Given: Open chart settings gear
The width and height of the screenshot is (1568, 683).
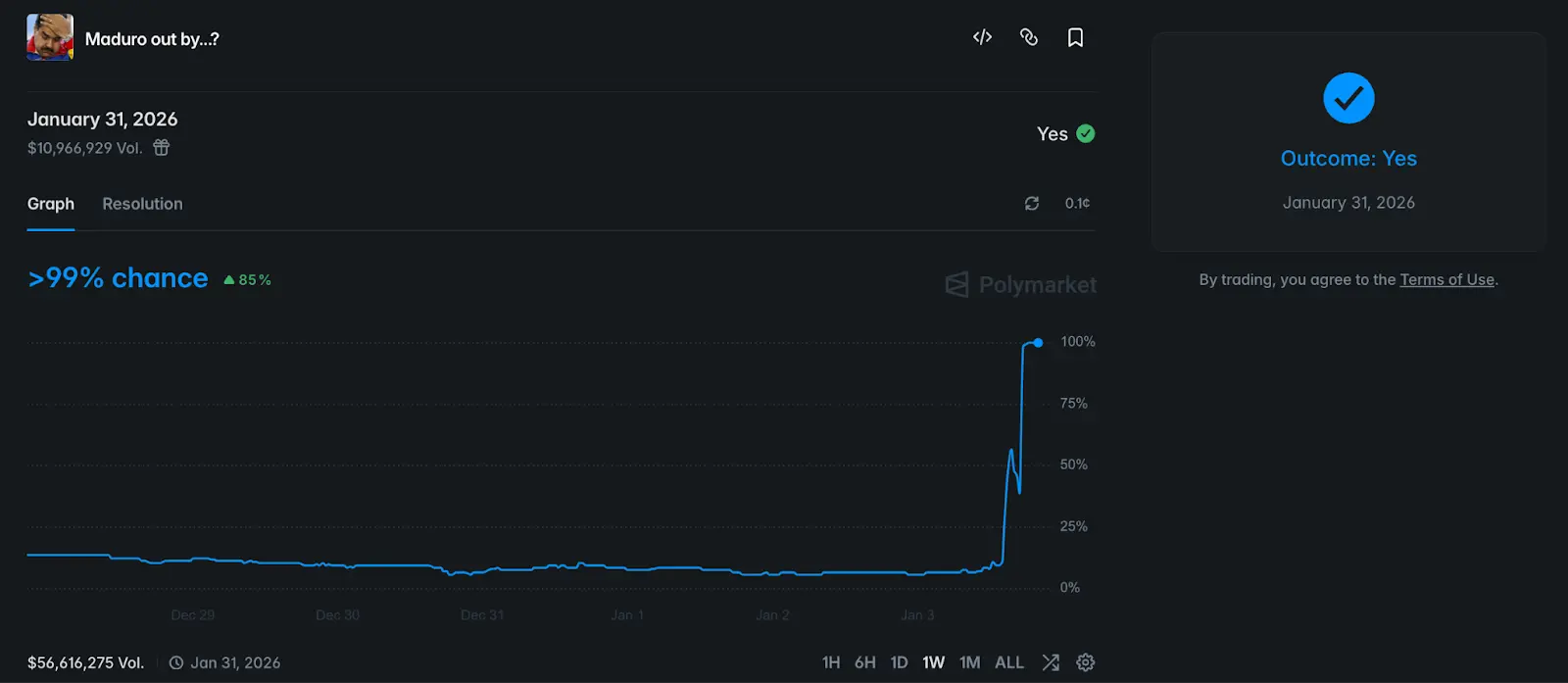Looking at the screenshot, I should click(x=1085, y=662).
